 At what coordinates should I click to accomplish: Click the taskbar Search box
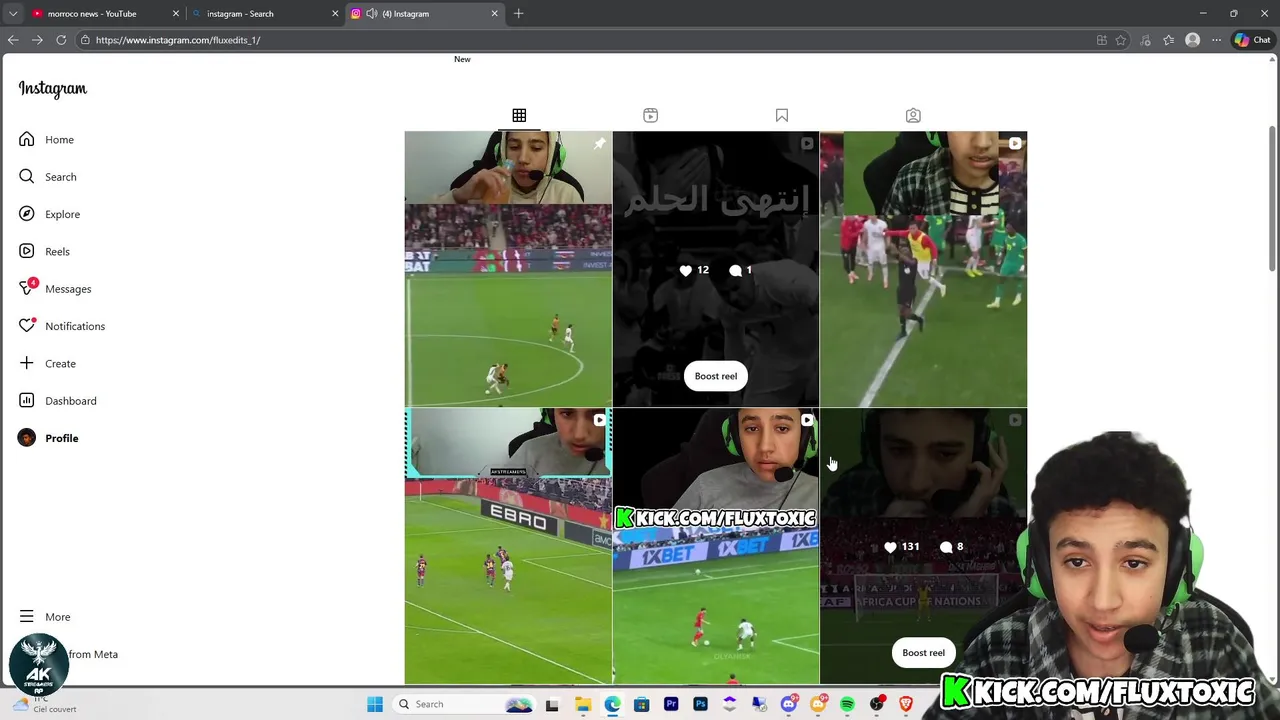point(465,704)
